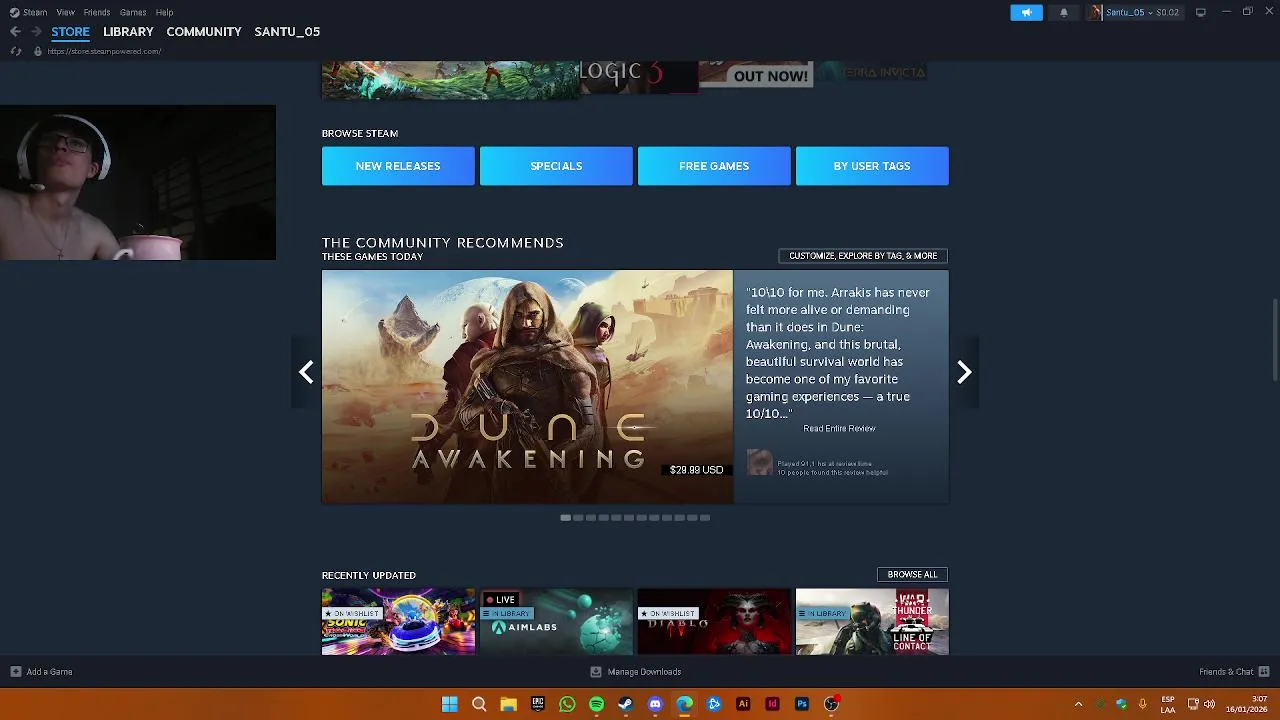Open the War Thunder Line of Contact card

point(872,622)
